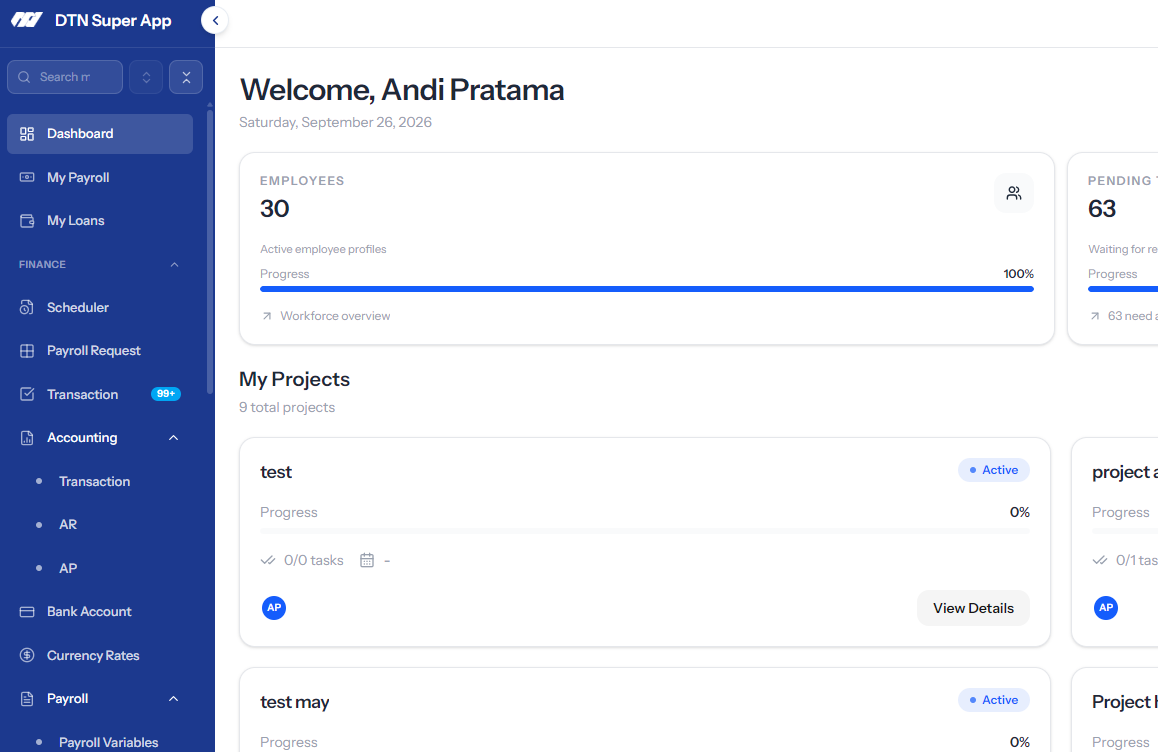
Task: Go to Scheduler page
Action: tap(100, 307)
